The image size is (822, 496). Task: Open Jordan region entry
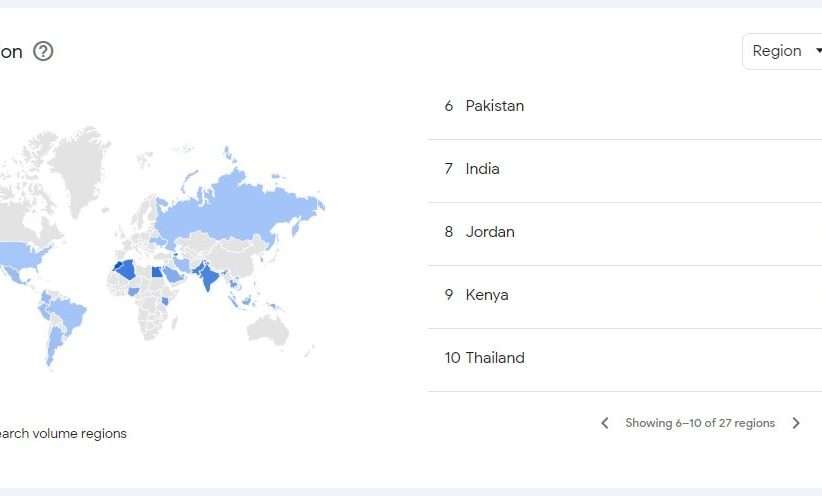tap(625, 232)
